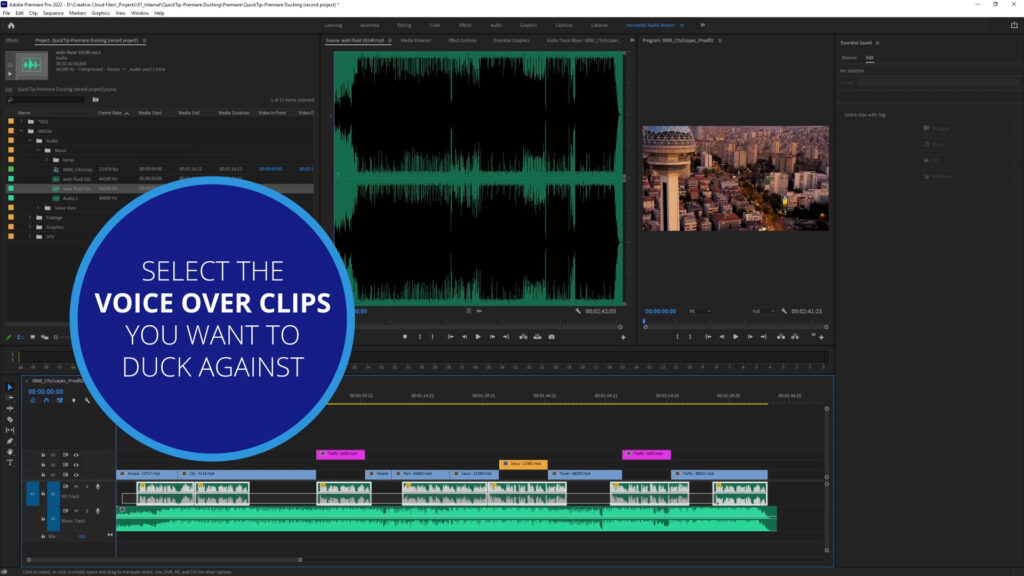Choose the Hand tool
Image resolution: width=1024 pixels, height=576 pixels.
point(10,451)
